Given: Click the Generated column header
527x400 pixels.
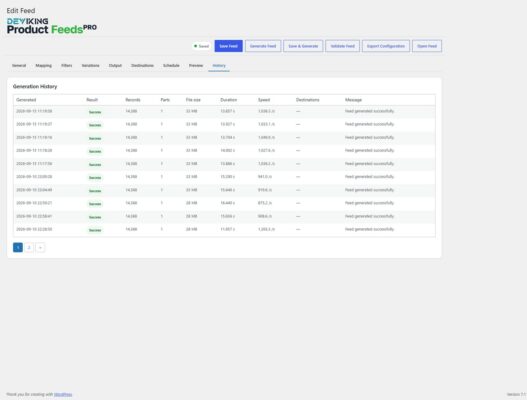Looking at the screenshot, I should (26, 100).
